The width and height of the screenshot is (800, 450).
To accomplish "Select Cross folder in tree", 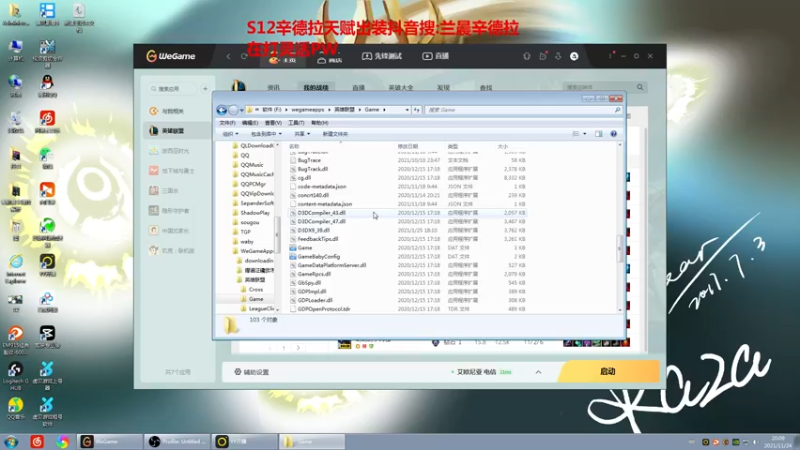I will tap(256, 289).
